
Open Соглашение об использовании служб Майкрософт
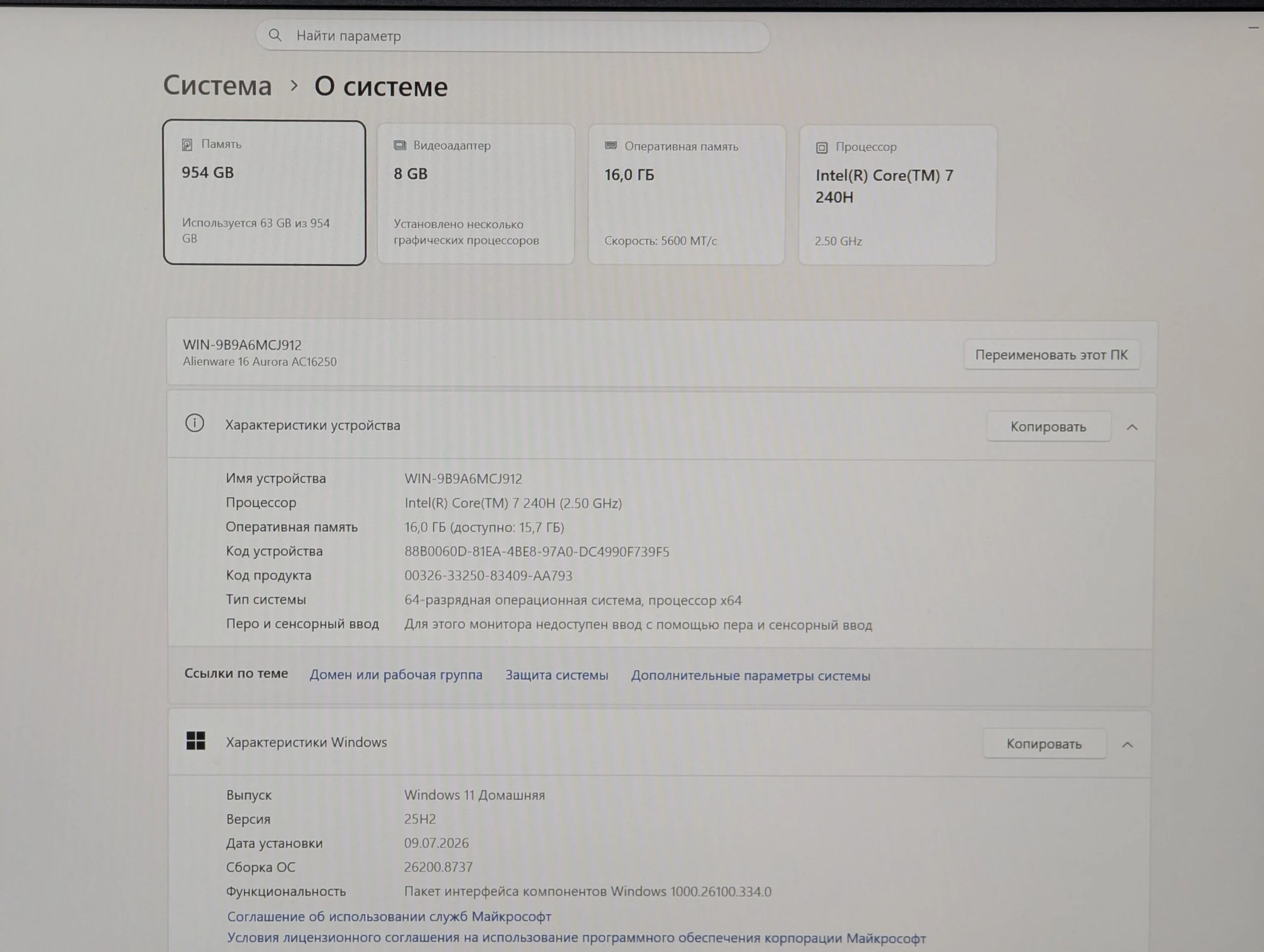pos(389,916)
